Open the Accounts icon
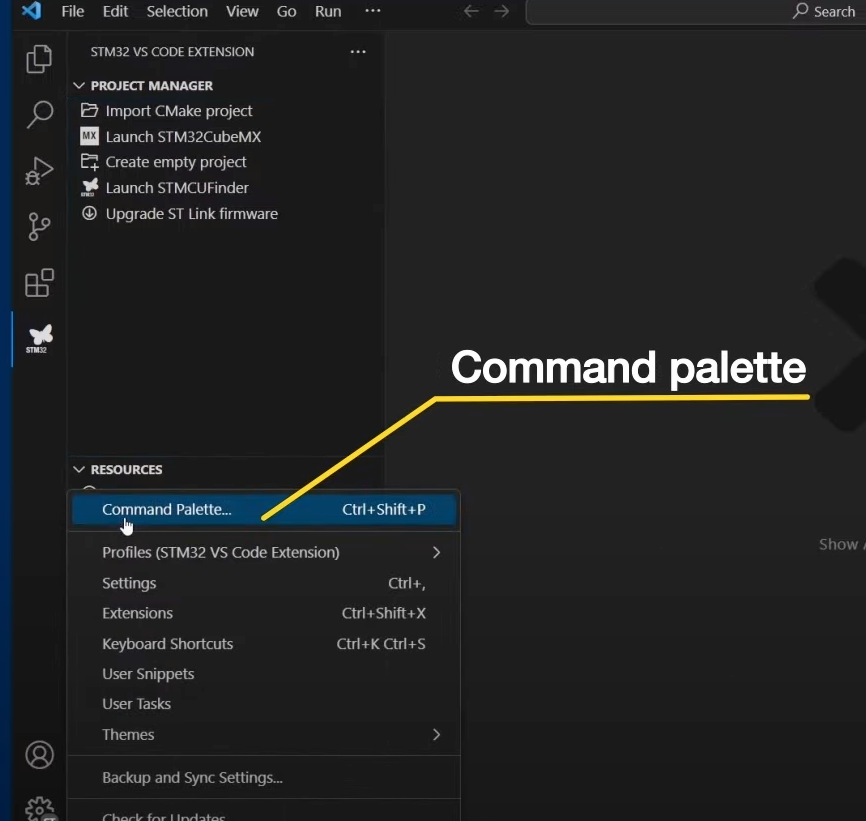 39,755
